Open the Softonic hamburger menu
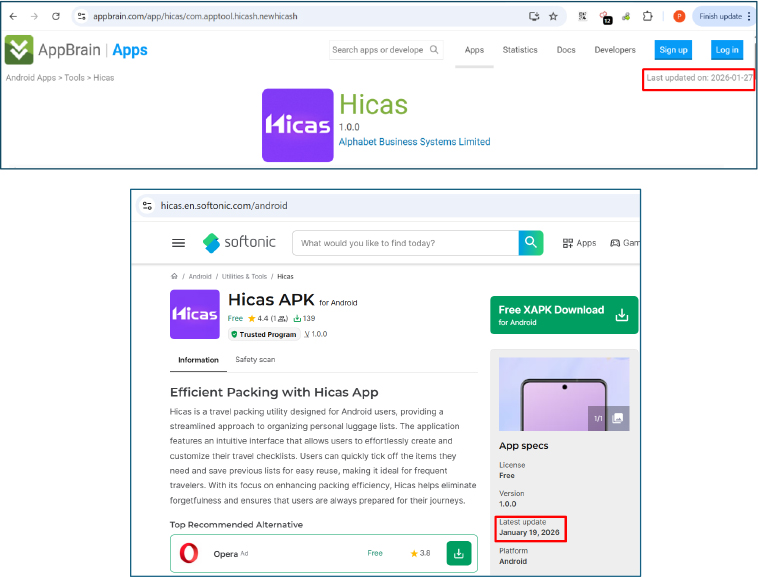Screen dimensions: 758x577 178,243
